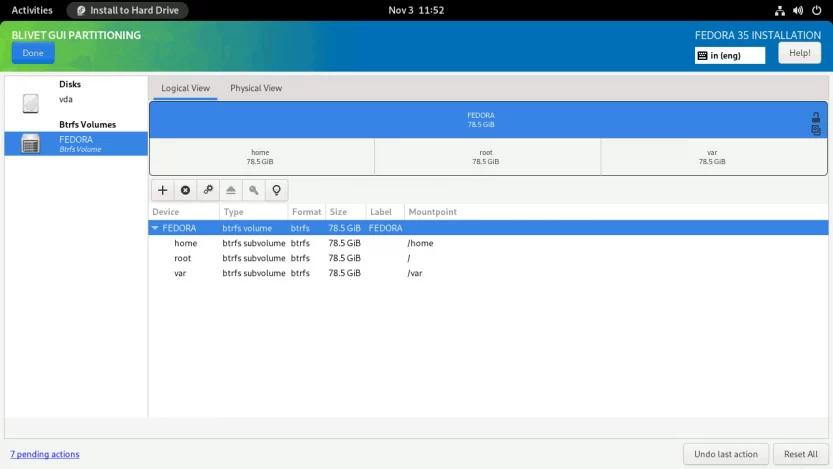Viewport: 833px width, 469px height.
Task: Click Undo last action
Action: (726, 454)
